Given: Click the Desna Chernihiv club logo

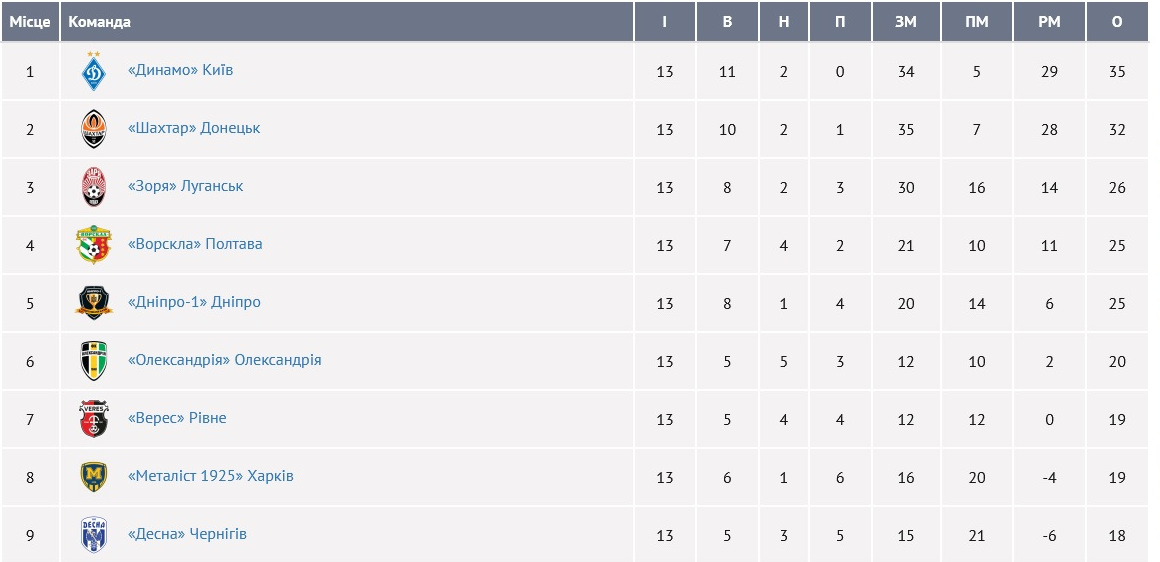Looking at the screenshot, I should pyautogui.click(x=94, y=535).
